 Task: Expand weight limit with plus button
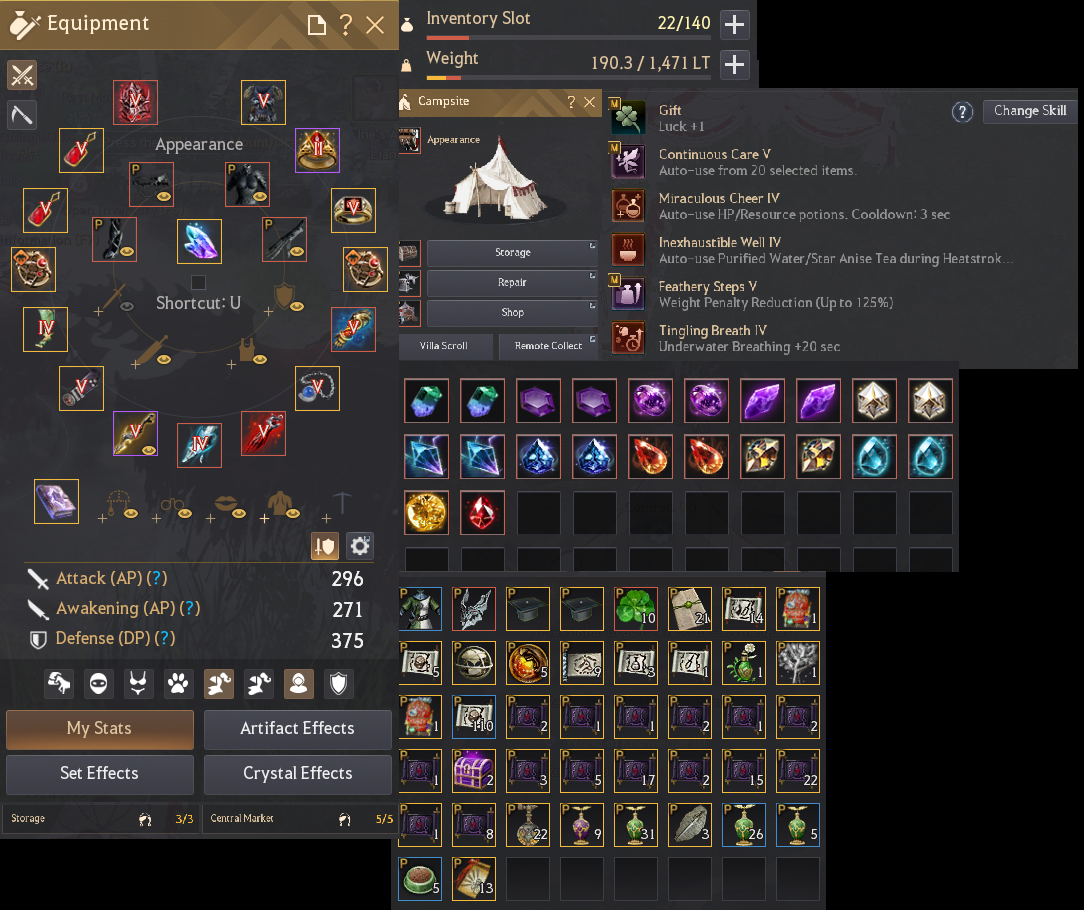click(734, 64)
